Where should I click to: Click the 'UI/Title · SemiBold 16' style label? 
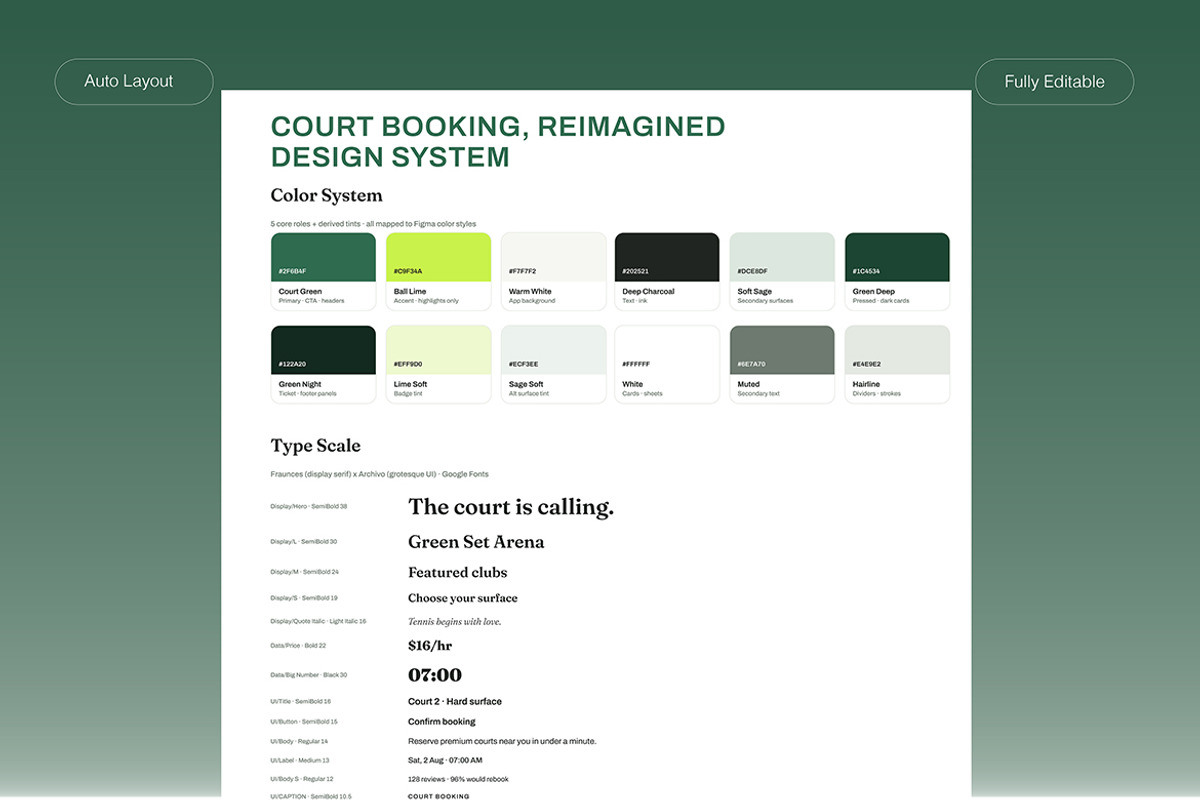tap(300, 701)
